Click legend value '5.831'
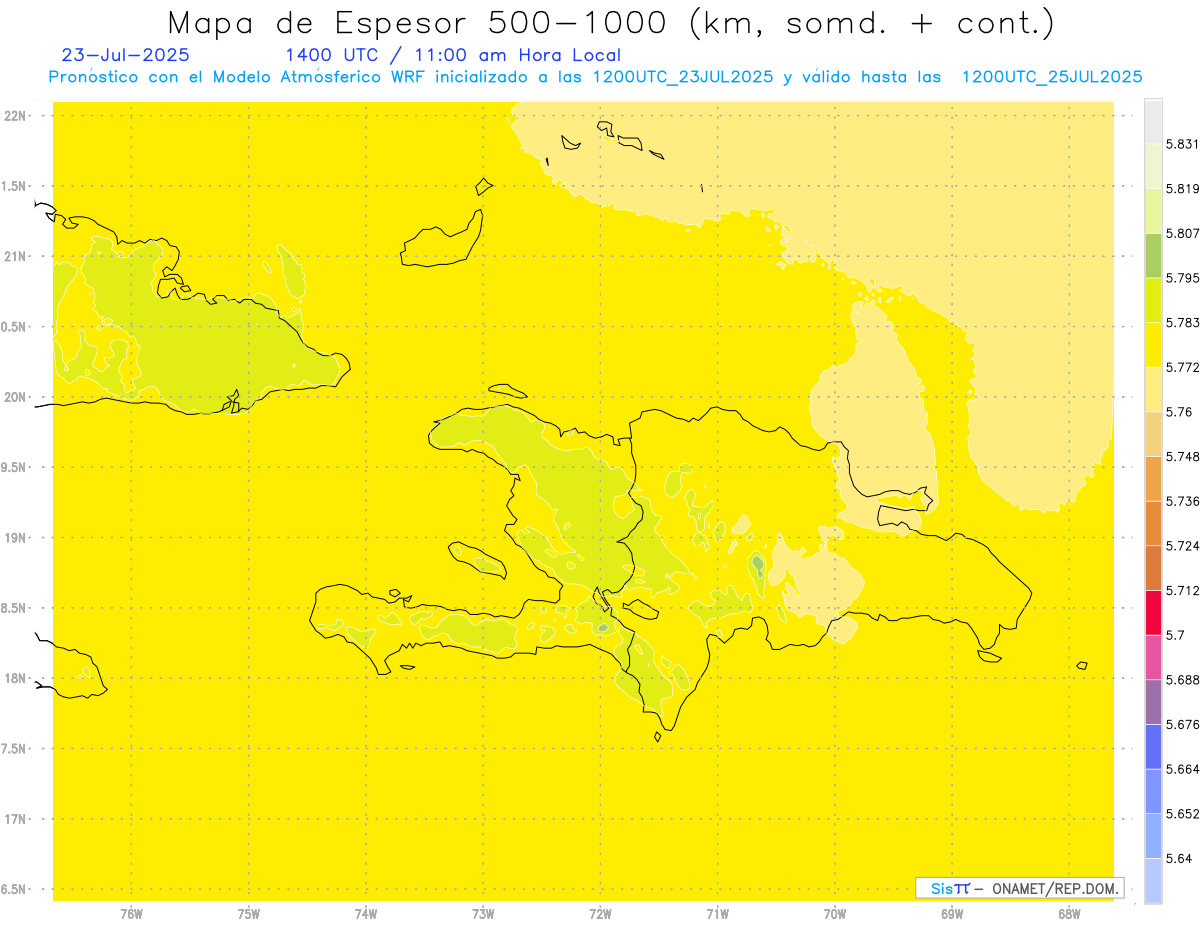The width and height of the screenshot is (1200, 927). [x=1183, y=144]
